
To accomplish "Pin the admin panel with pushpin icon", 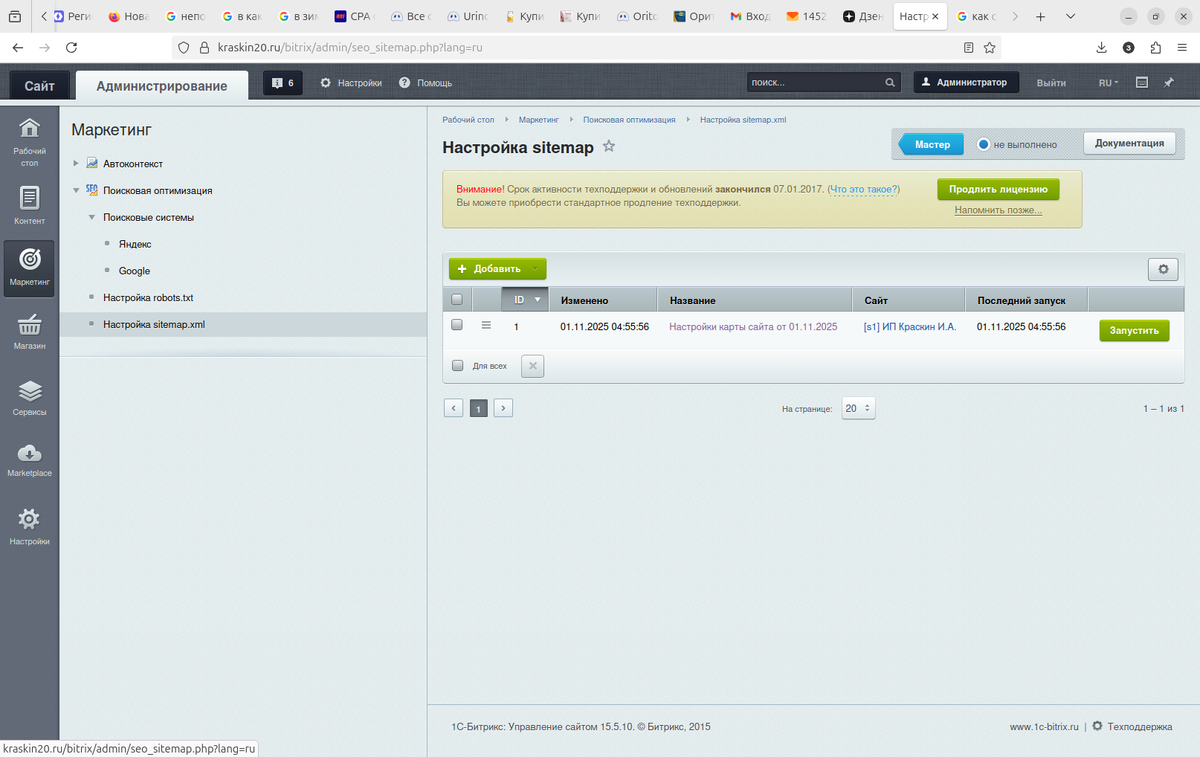I will [1168, 83].
